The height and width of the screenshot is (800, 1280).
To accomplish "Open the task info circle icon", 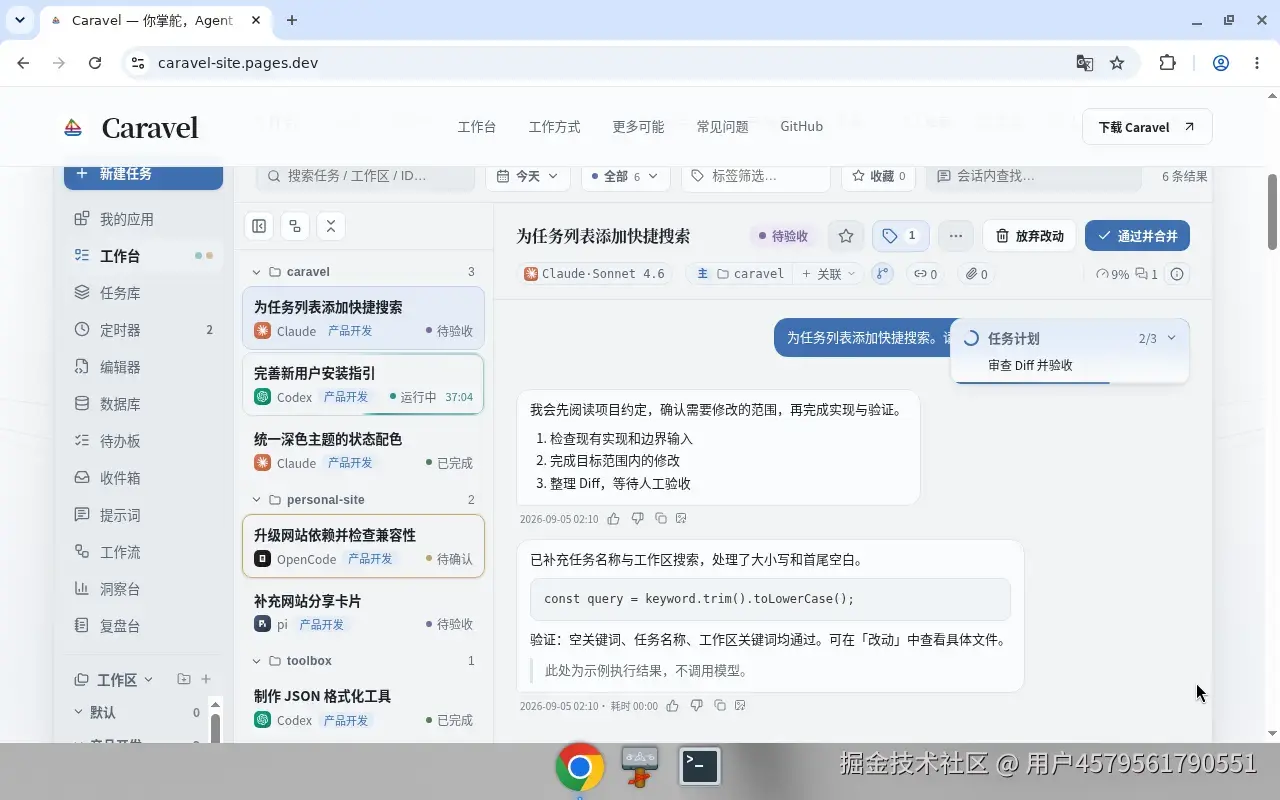I will 1177,274.
